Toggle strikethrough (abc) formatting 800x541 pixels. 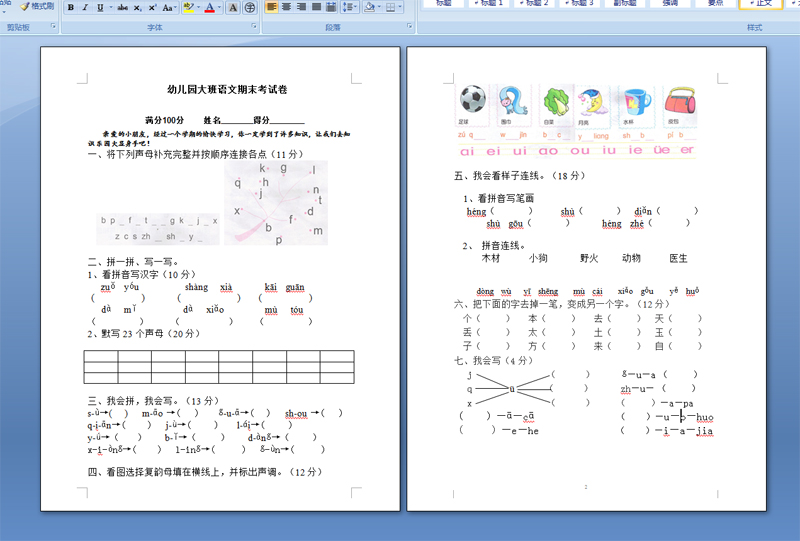tap(123, 7)
